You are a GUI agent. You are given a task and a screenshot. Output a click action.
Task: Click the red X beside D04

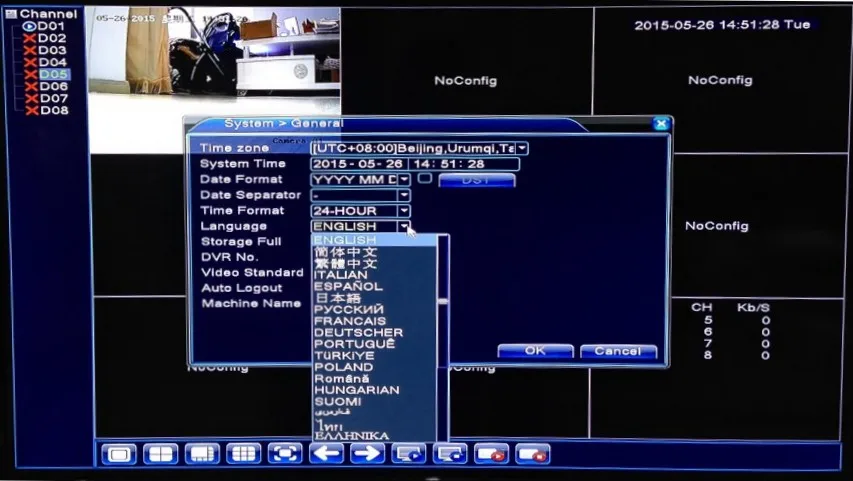click(30, 62)
